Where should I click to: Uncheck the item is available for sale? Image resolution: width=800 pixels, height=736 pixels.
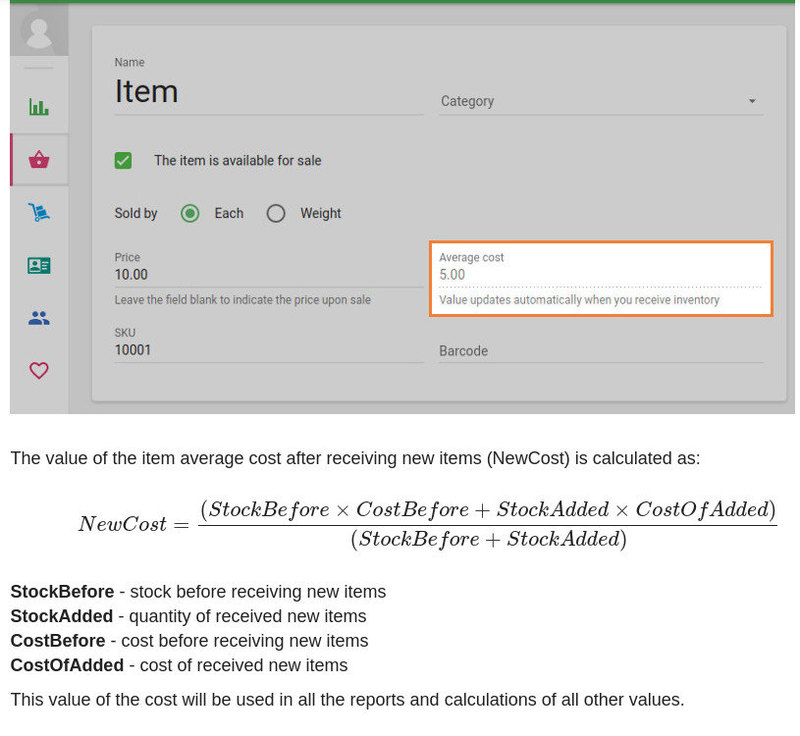[124, 160]
